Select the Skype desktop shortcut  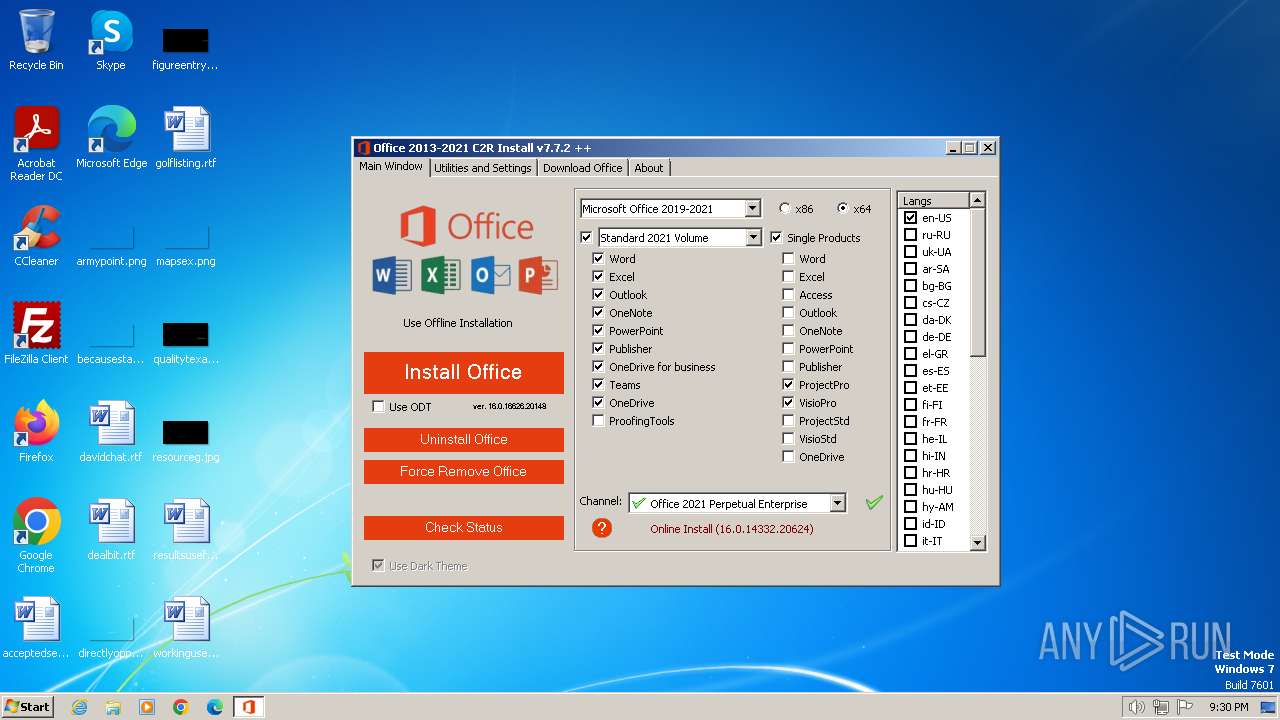pyautogui.click(x=111, y=40)
